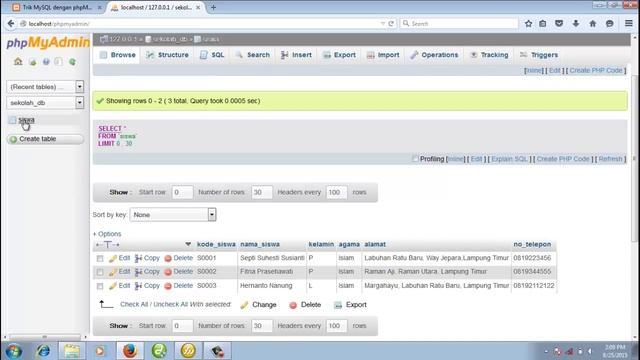Viewport: 640px width, 360px height.
Task: Edit row S0003 pencil icon
Action: [113, 286]
